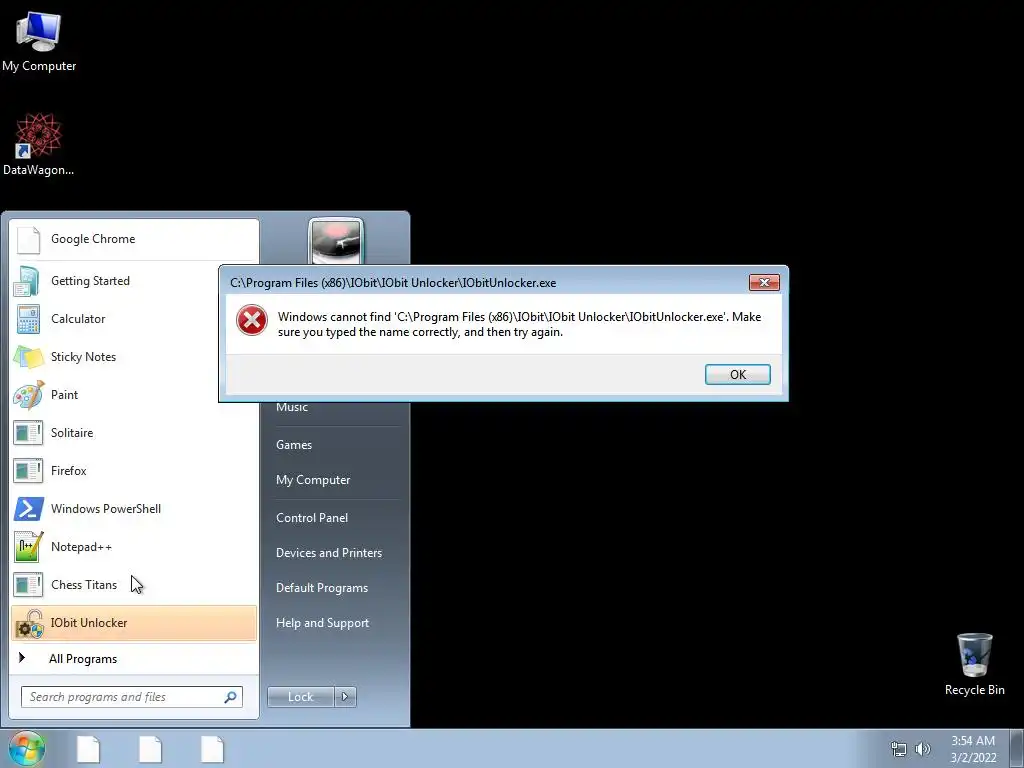Click the Search programs and files box
This screenshot has width=1024, height=768.
tap(131, 697)
